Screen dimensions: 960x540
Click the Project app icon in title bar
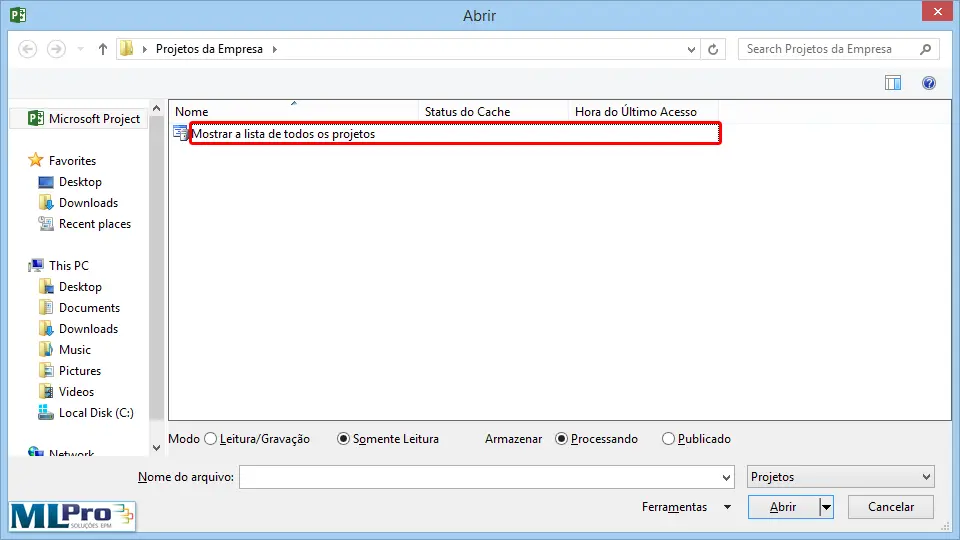pyautogui.click(x=18, y=14)
